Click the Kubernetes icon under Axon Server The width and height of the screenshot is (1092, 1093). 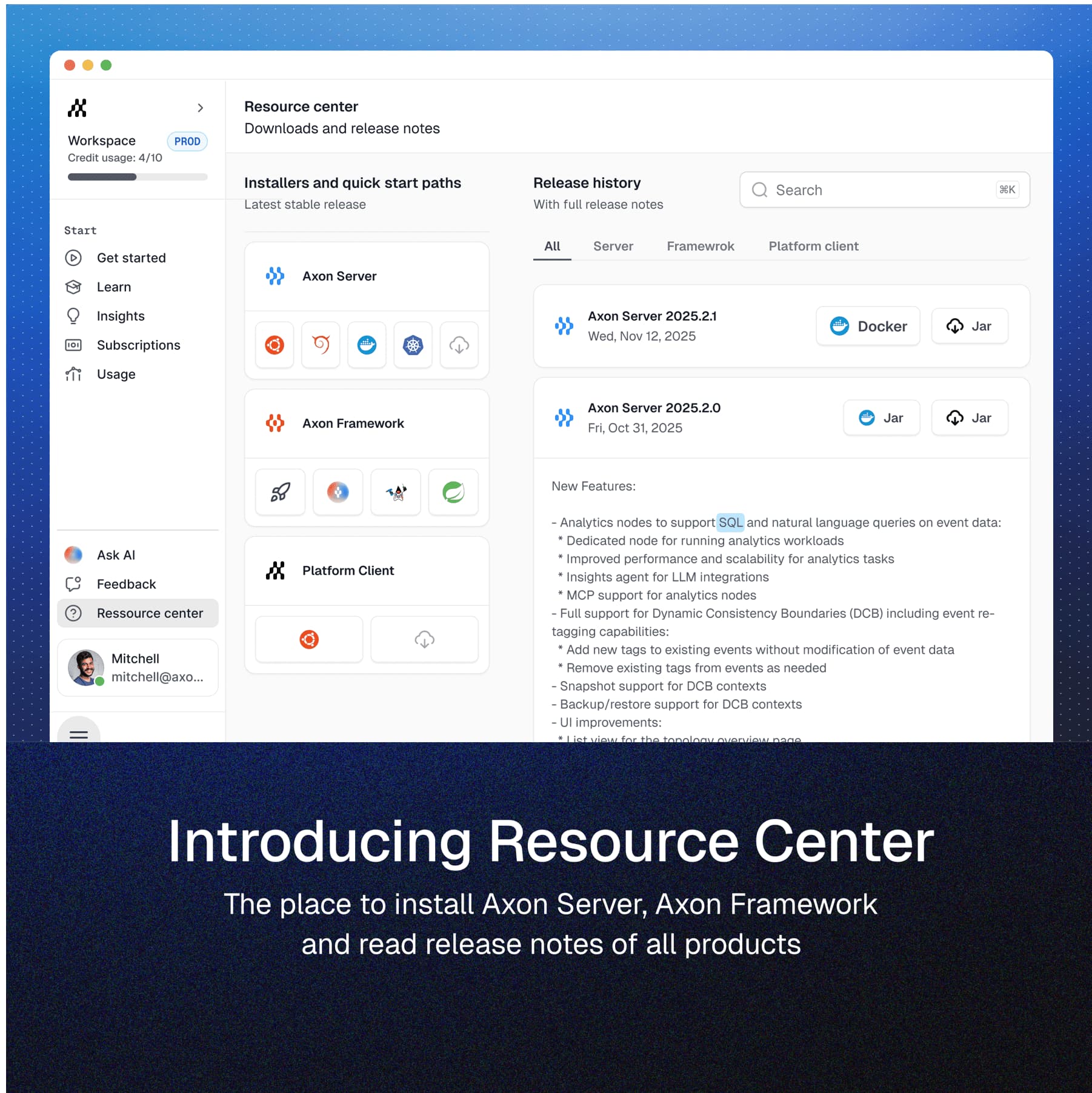(x=413, y=345)
